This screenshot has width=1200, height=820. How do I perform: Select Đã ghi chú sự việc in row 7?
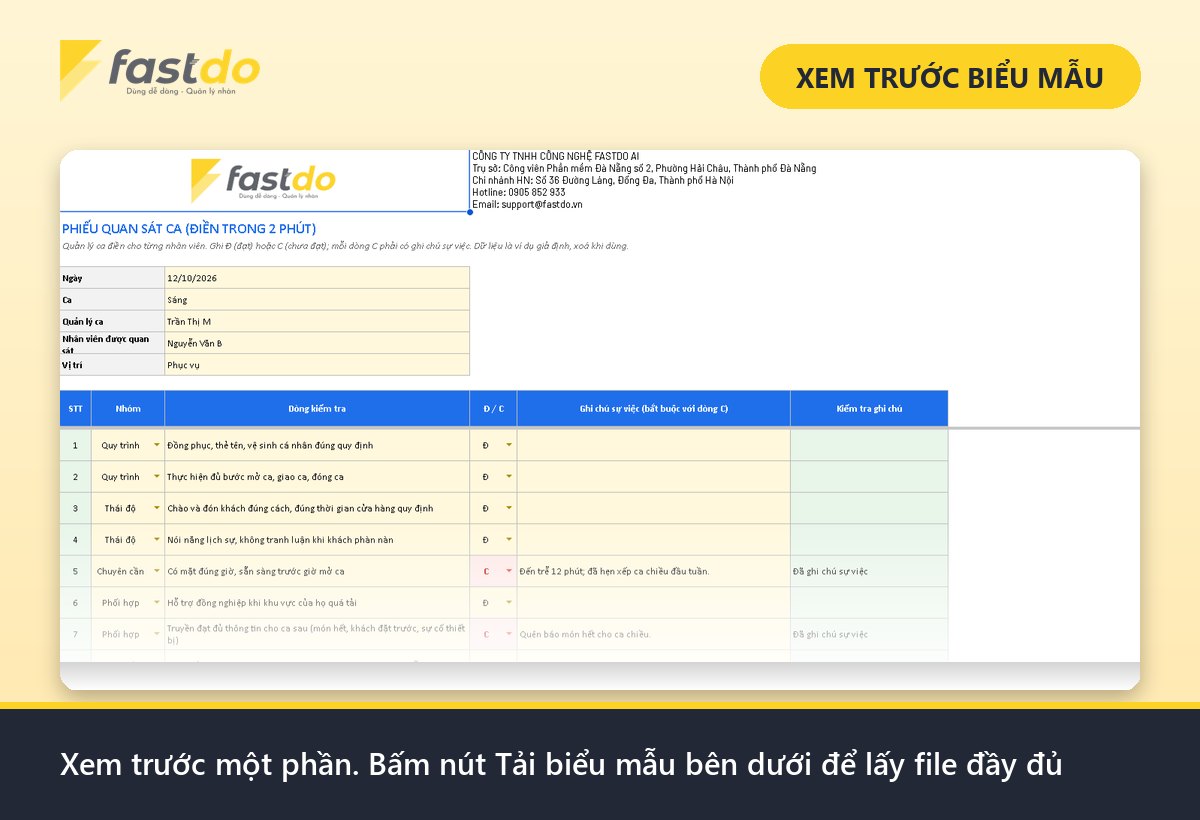[869, 634]
